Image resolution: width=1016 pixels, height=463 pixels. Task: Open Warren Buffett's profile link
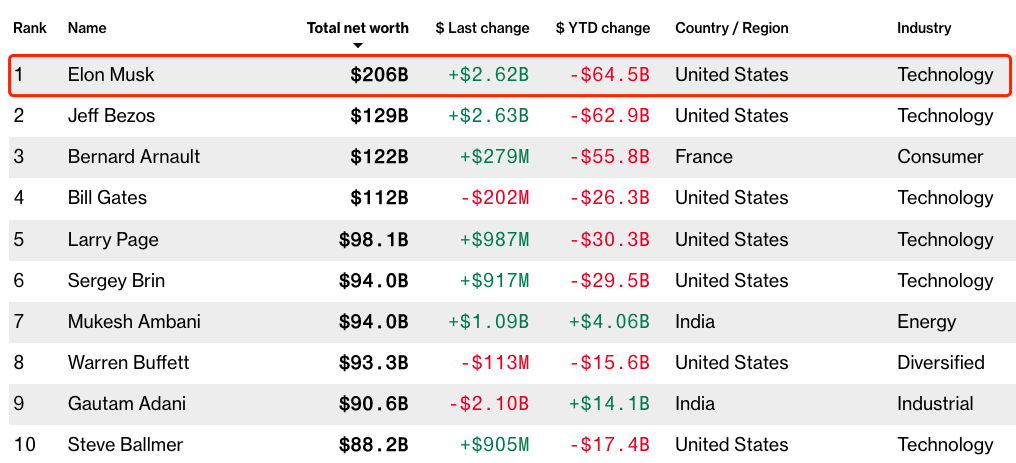[128, 363]
